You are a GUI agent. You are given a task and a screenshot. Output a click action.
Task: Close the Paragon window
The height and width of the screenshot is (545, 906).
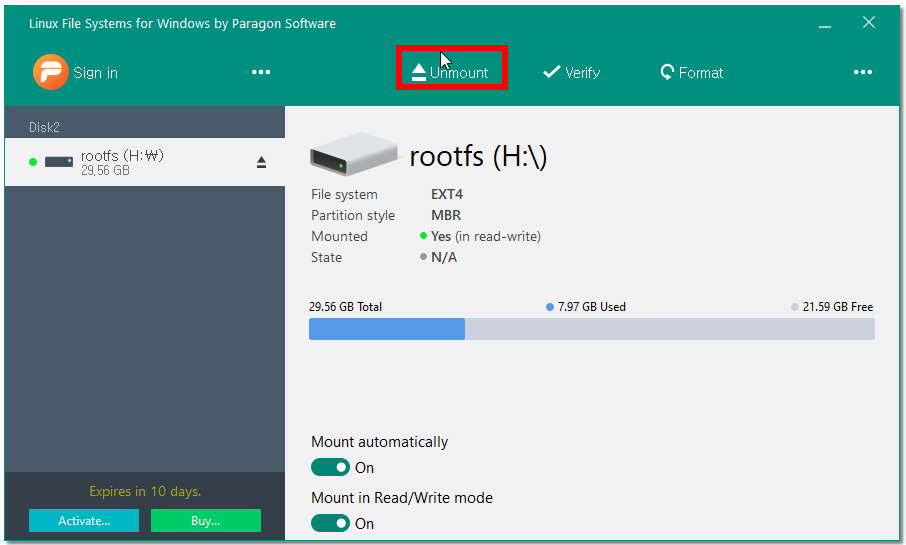click(868, 23)
